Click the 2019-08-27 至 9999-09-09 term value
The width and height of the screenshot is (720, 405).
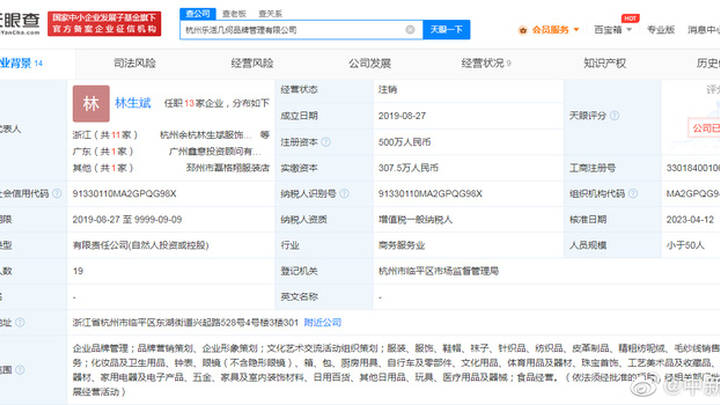coord(127,219)
